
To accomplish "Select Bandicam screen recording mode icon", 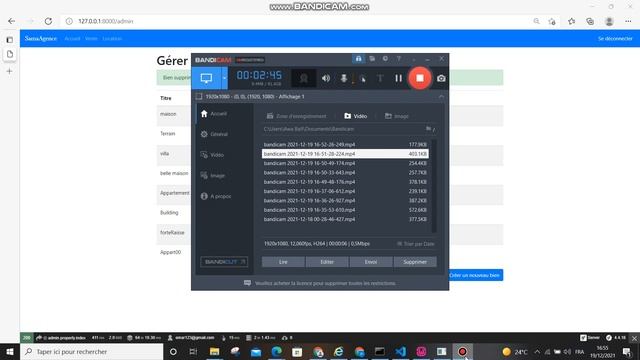I will 206,78.
